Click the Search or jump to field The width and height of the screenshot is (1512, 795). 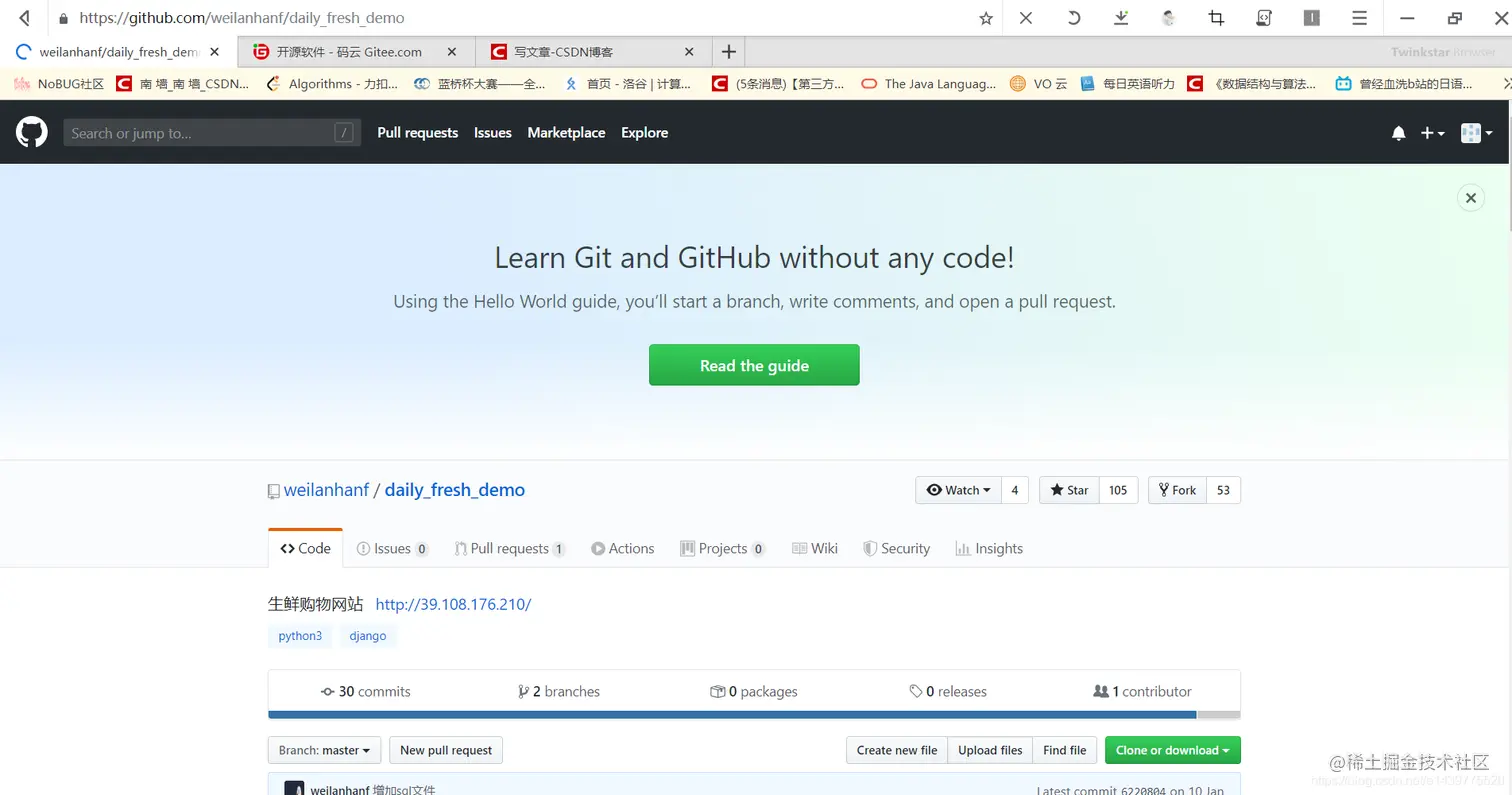click(211, 133)
